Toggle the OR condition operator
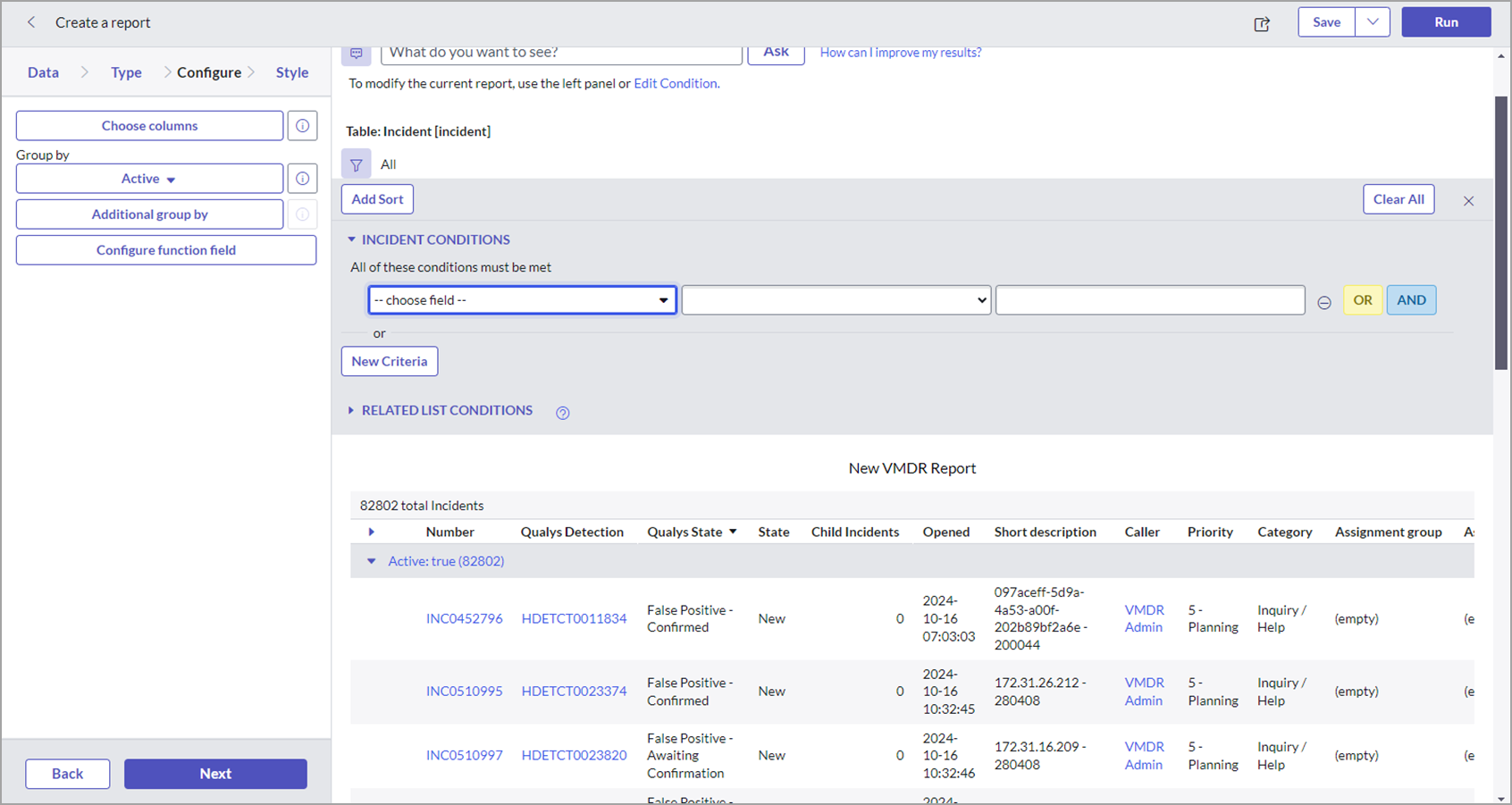The image size is (1512, 805). (x=1362, y=299)
